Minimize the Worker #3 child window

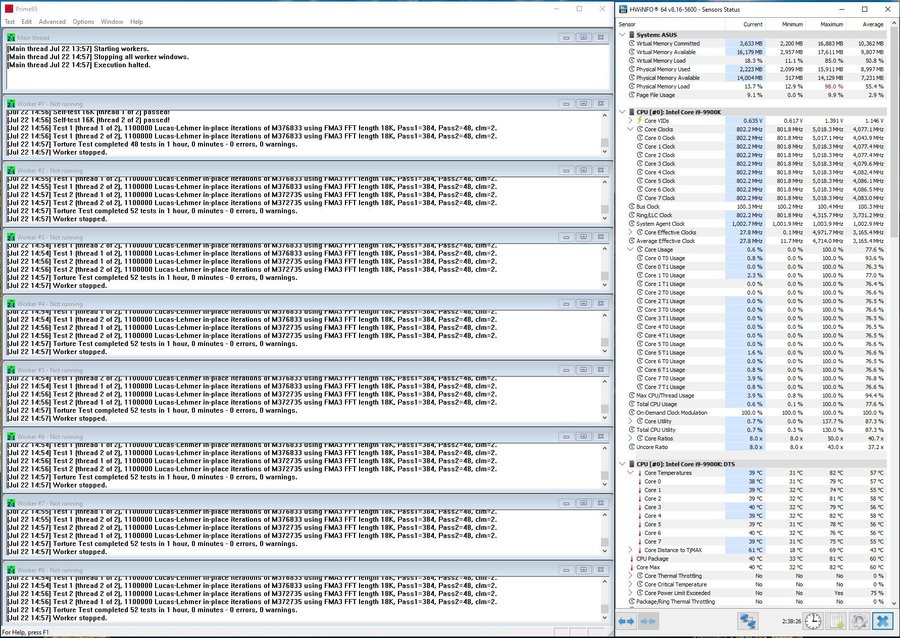click(566, 237)
